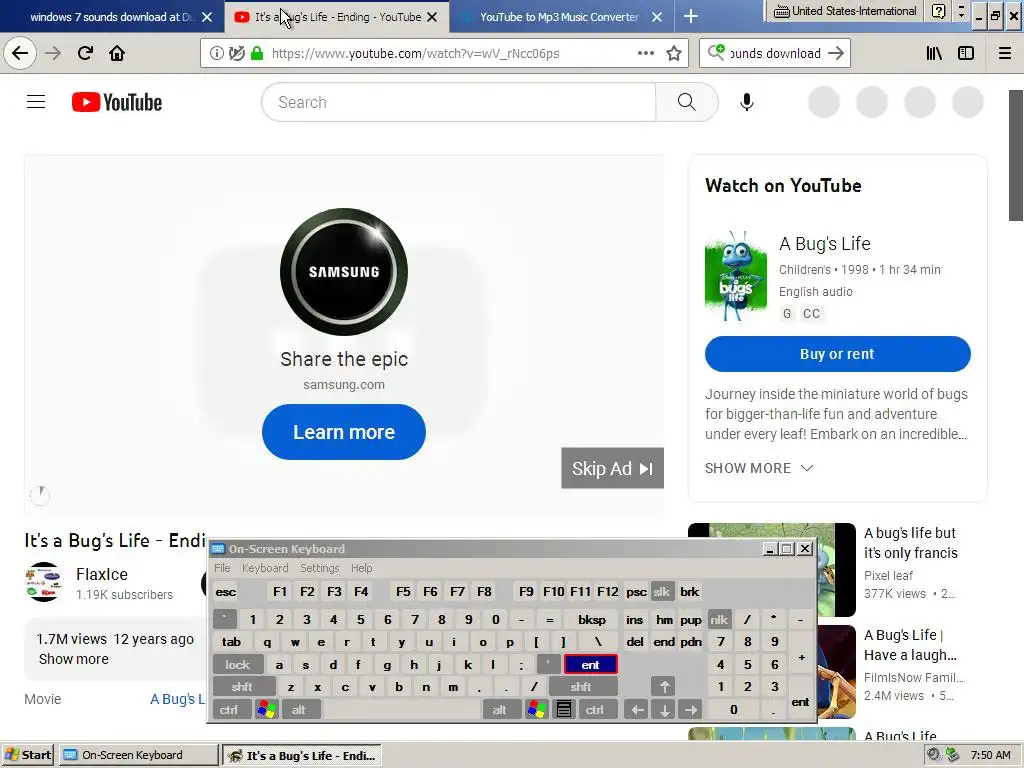This screenshot has height=768, width=1024.
Task: Toggle the nlk num lock key
Action: coord(719,620)
